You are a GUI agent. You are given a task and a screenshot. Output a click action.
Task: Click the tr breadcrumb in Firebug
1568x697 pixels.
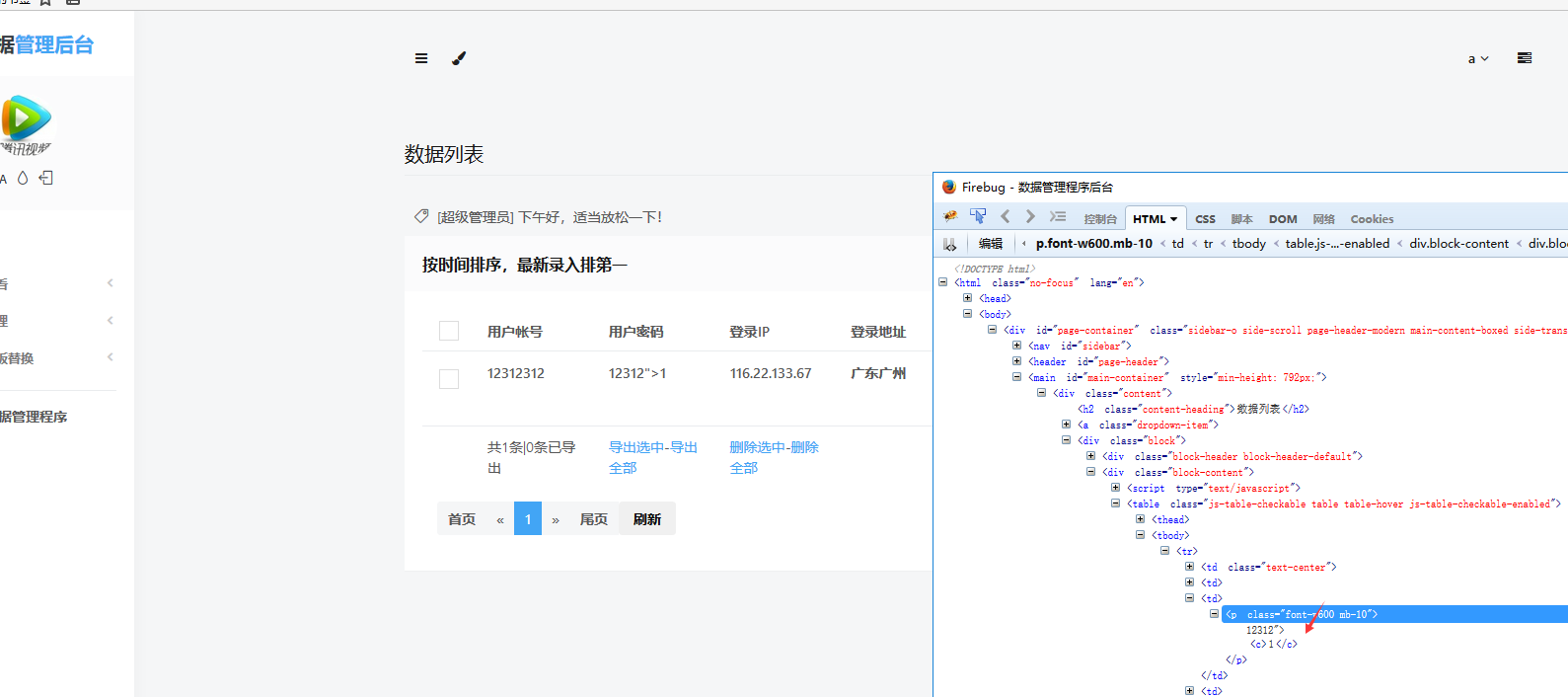tap(1208, 244)
